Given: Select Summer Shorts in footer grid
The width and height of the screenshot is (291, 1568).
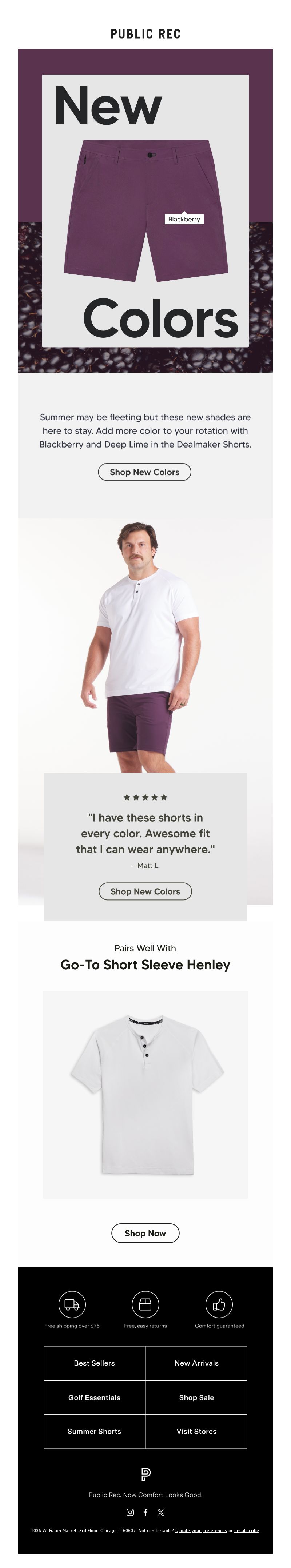Looking at the screenshot, I should coord(94,1432).
